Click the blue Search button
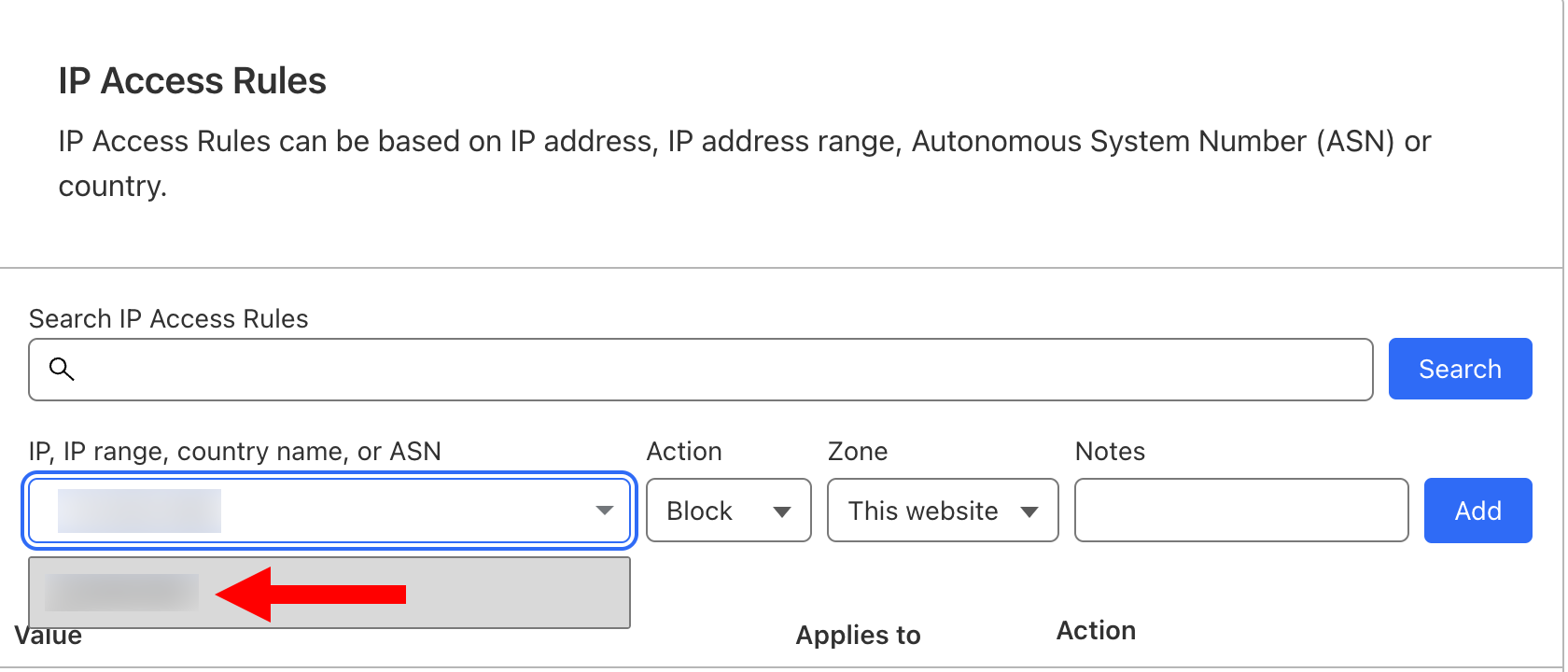1568x672 pixels. click(1460, 369)
